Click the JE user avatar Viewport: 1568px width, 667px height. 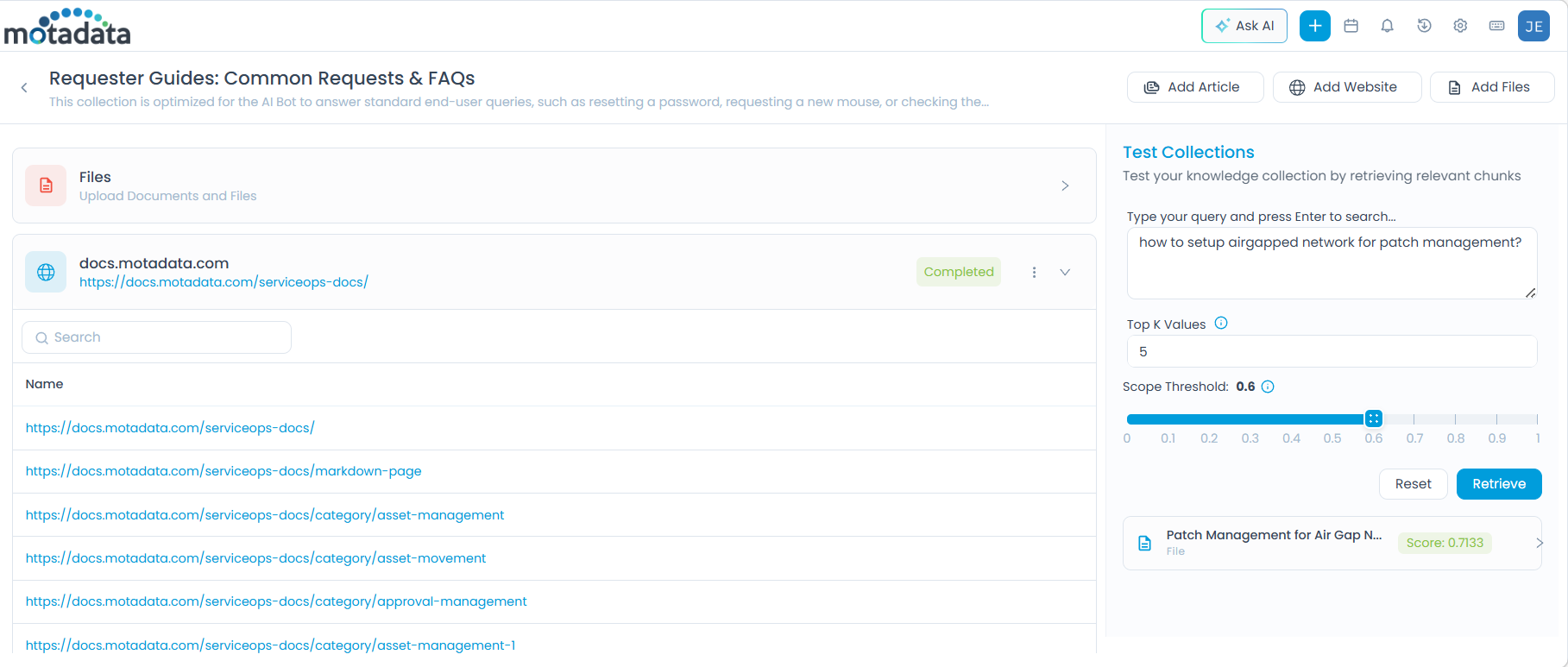click(x=1533, y=26)
